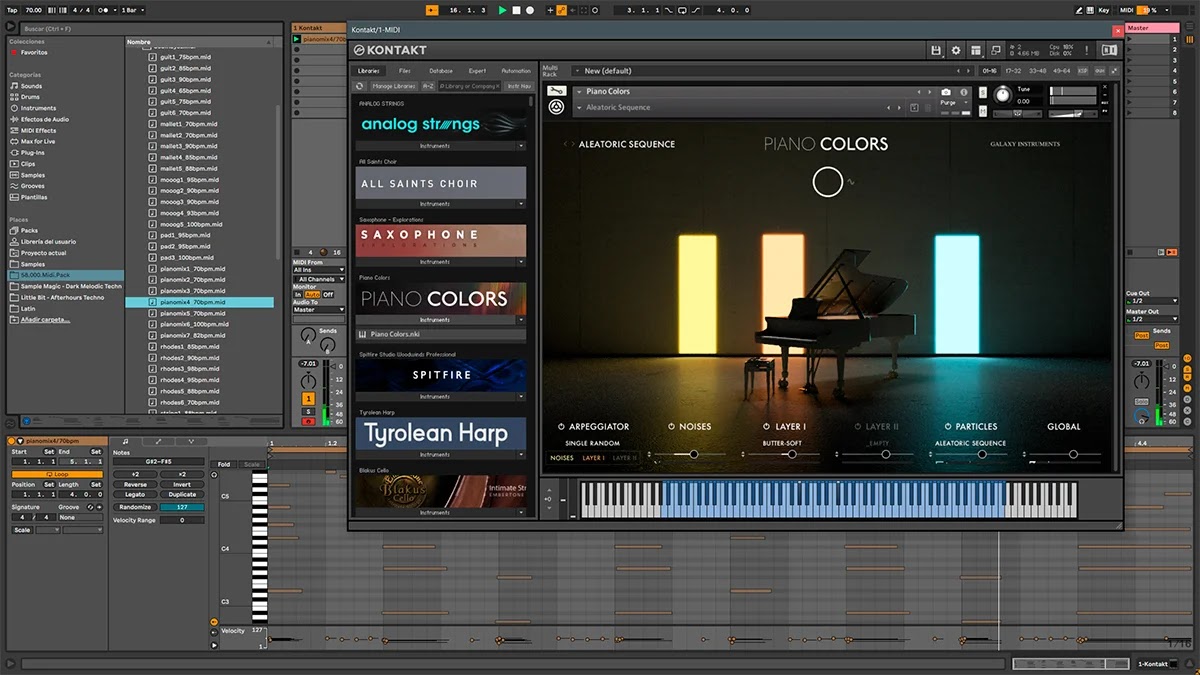This screenshot has height=675, width=1200.
Task: Open Tyrolean Harp Instruments dropdown
Action: click(521, 455)
